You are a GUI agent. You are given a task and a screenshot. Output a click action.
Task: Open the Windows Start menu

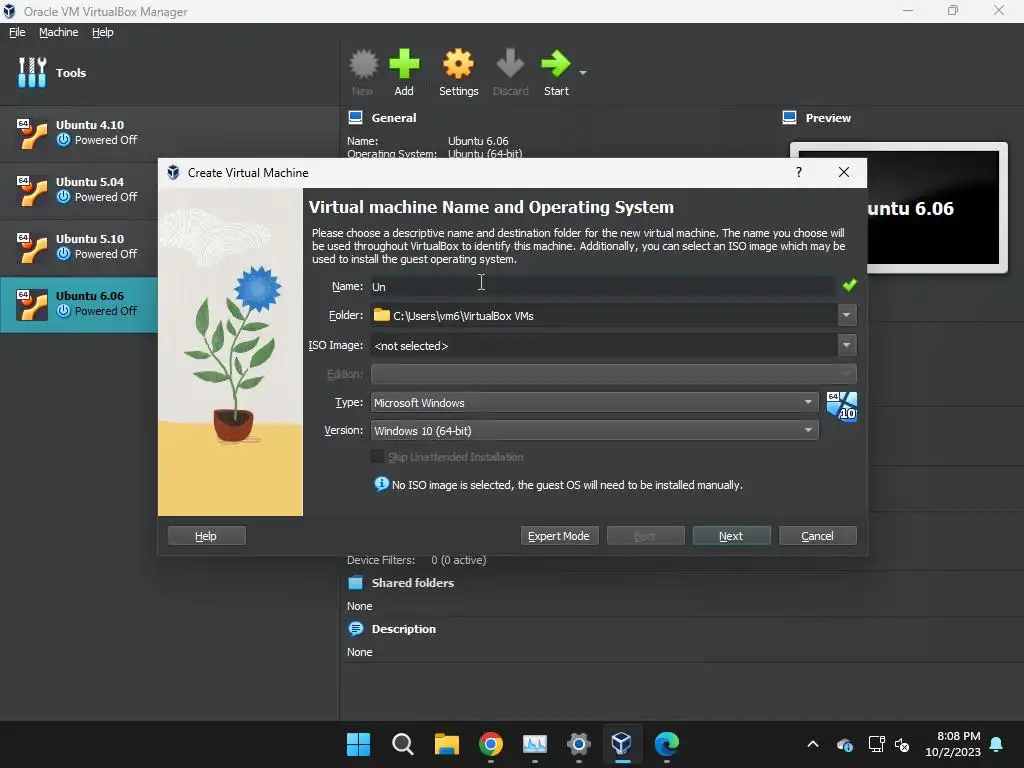coord(359,744)
